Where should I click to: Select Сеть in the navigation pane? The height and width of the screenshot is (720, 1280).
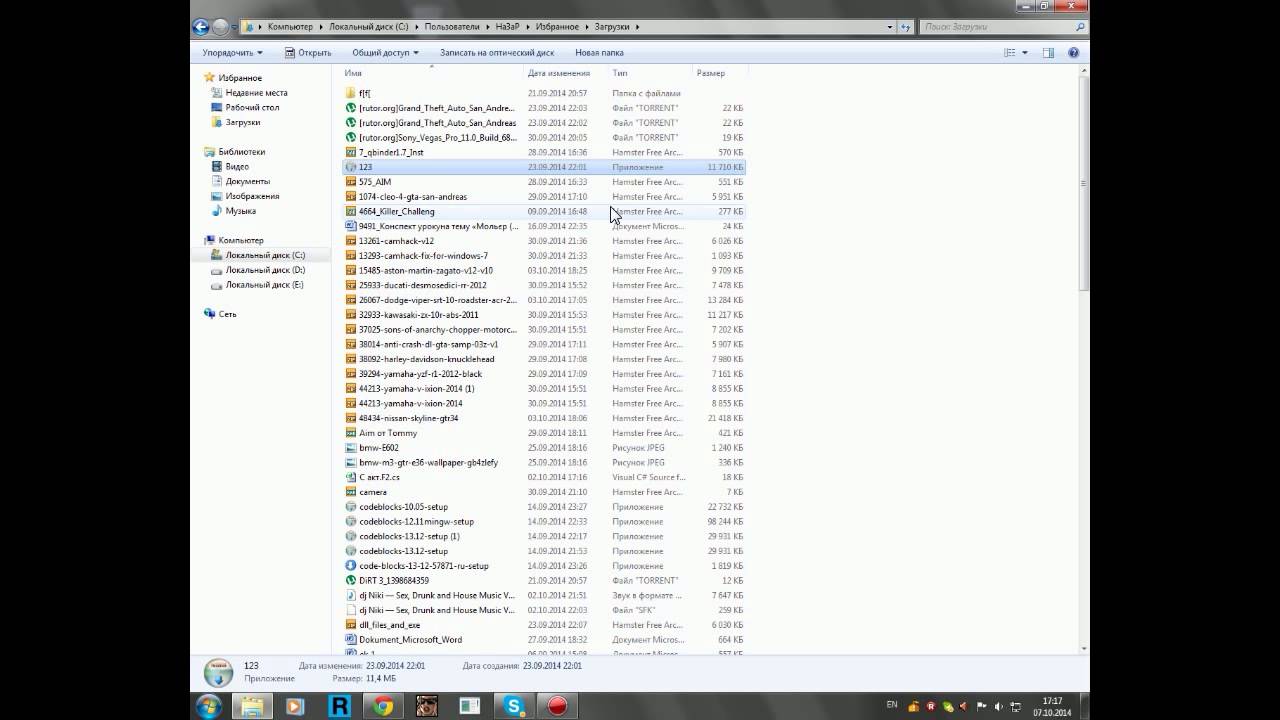(x=227, y=314)
